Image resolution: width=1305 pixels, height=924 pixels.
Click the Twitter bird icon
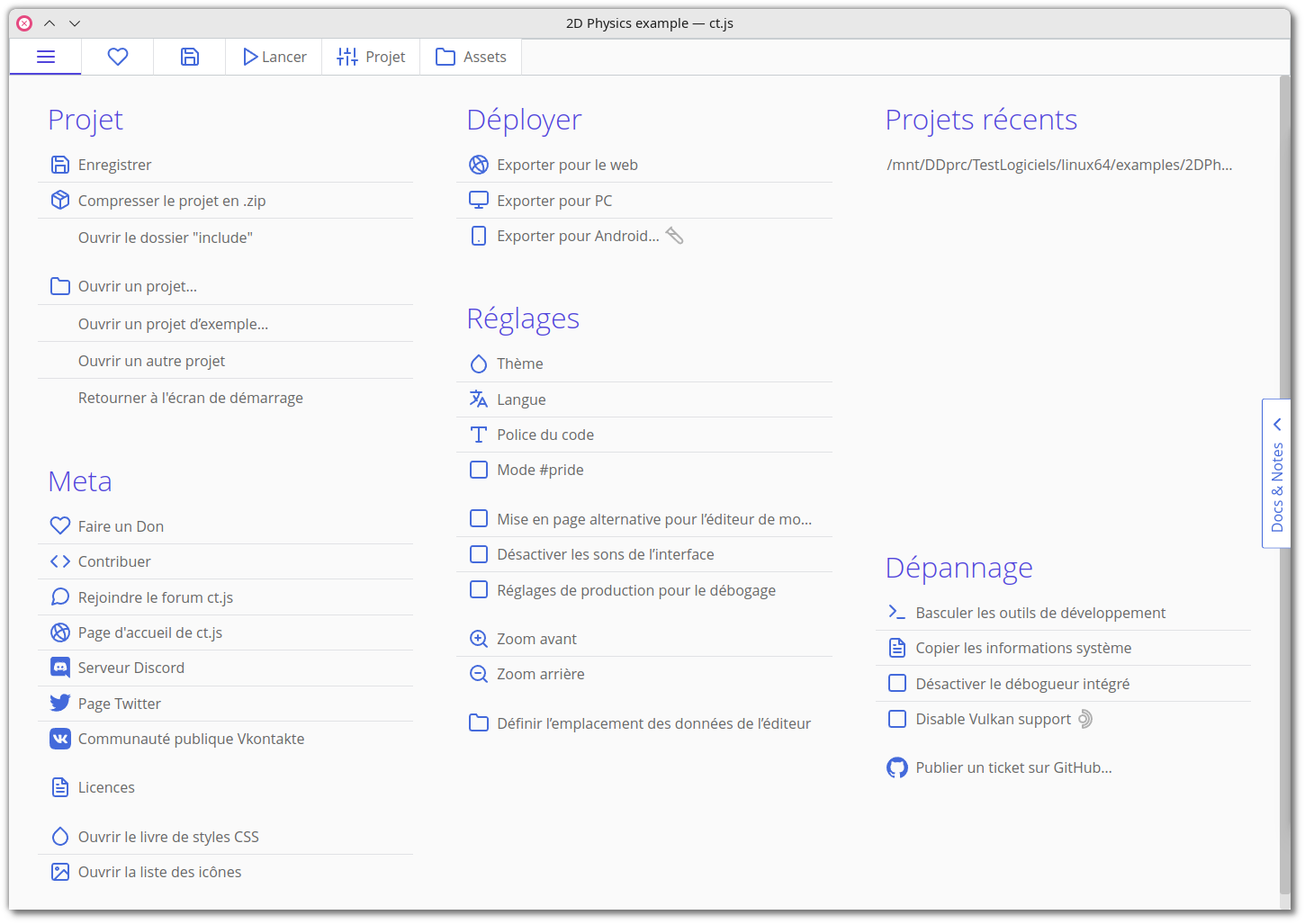point(60,704)
